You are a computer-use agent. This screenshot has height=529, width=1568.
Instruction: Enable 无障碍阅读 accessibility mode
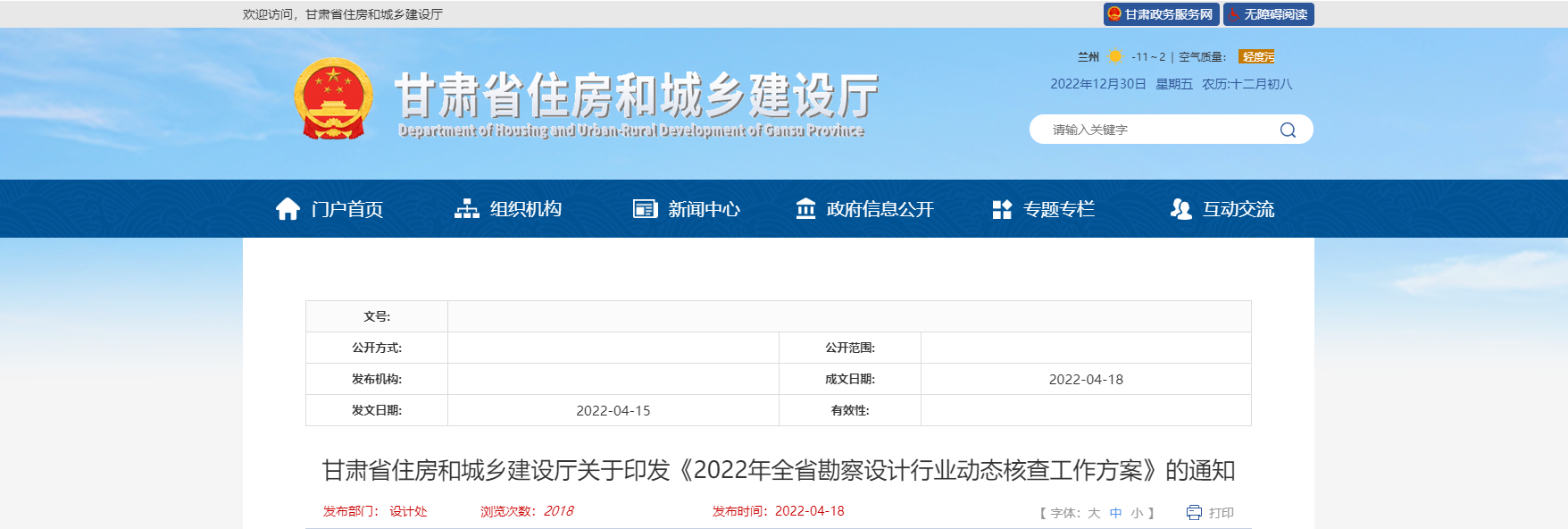pyautogui.click(x=1269, y=14)
